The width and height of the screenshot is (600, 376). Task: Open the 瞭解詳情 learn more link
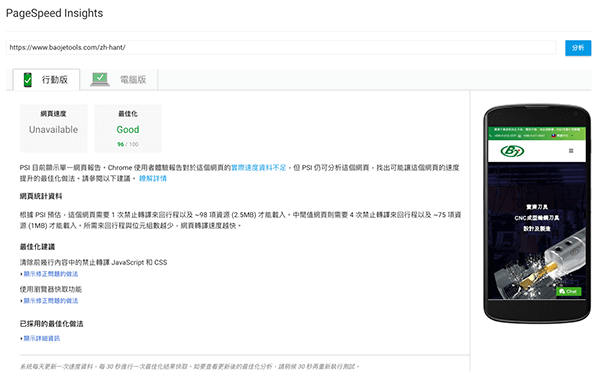(153, 178)
